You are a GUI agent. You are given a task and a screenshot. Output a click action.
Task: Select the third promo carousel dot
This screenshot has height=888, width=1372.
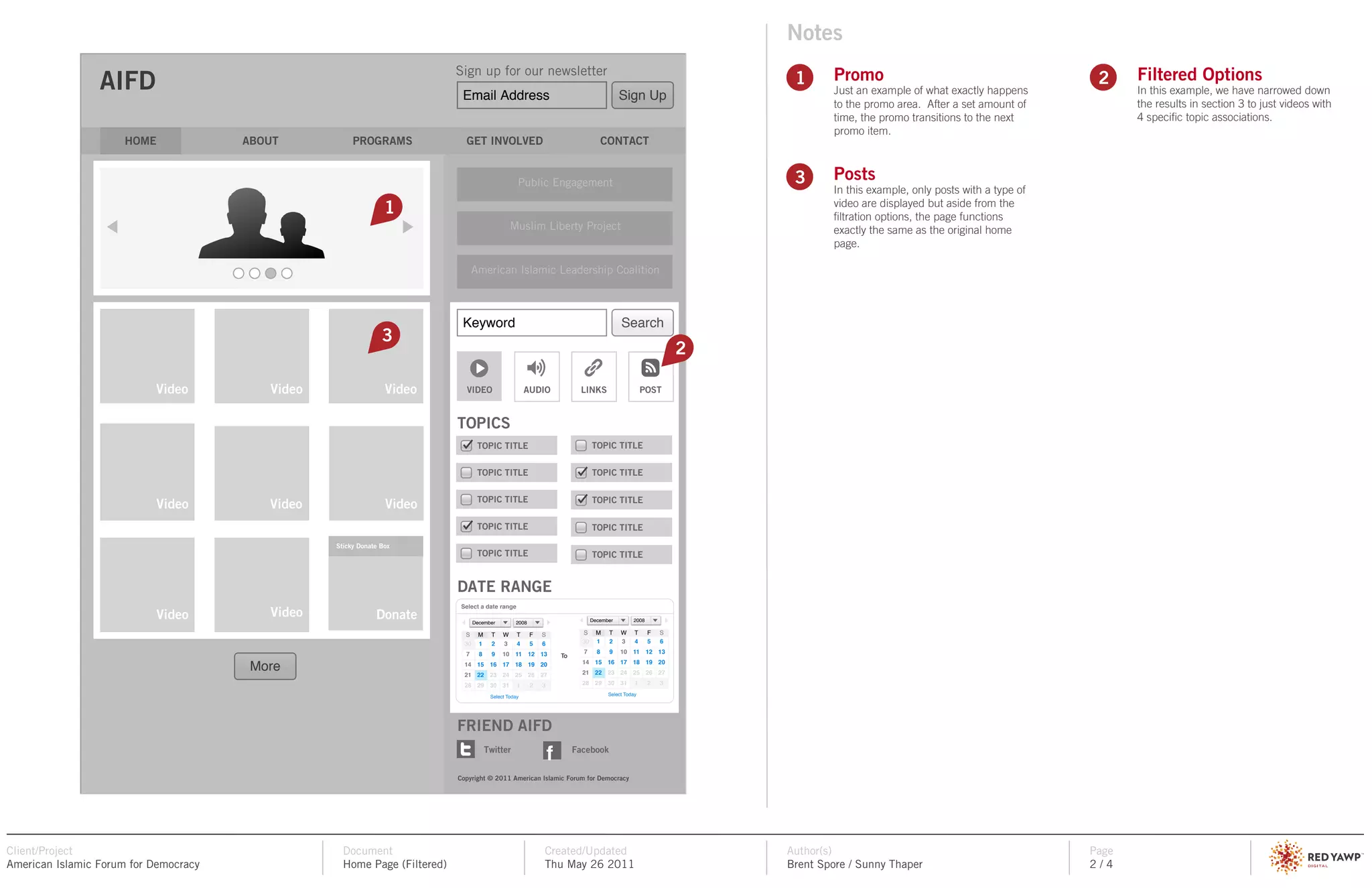click(271, 273)
